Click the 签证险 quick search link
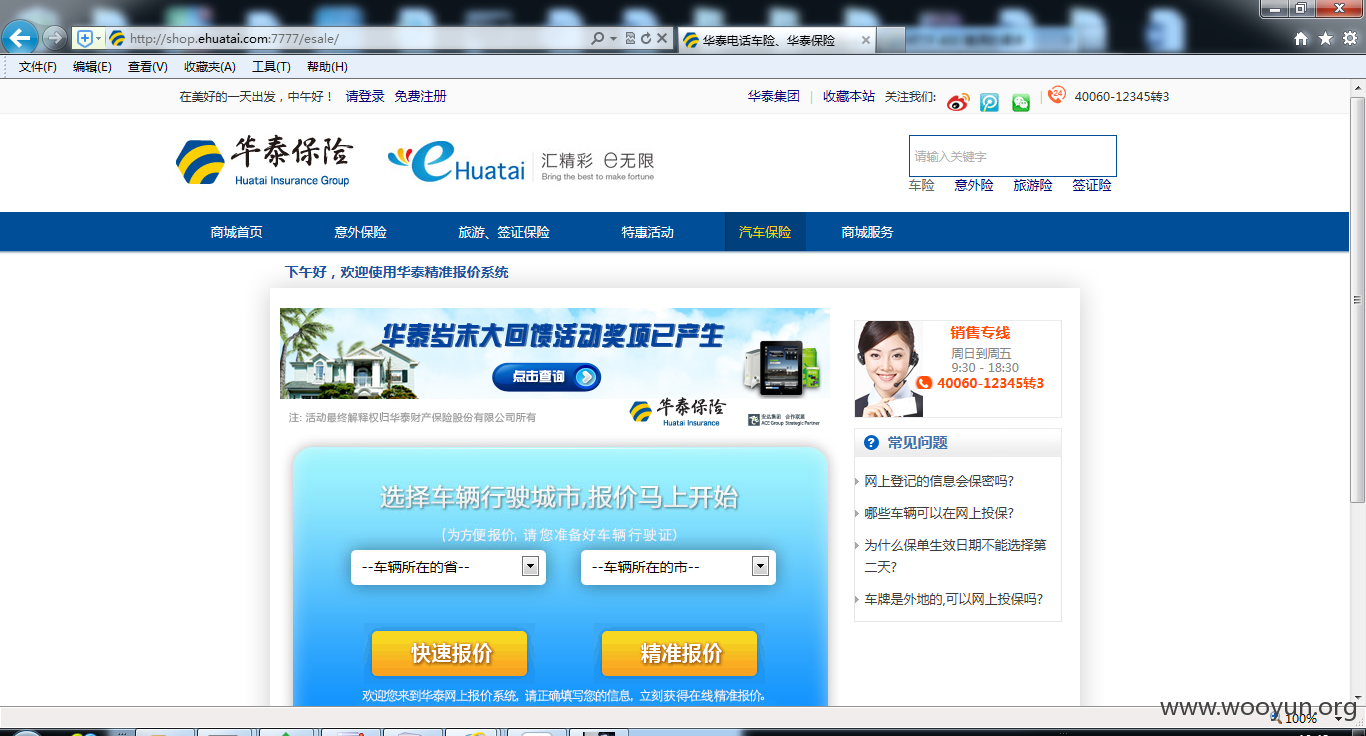 1092,185
